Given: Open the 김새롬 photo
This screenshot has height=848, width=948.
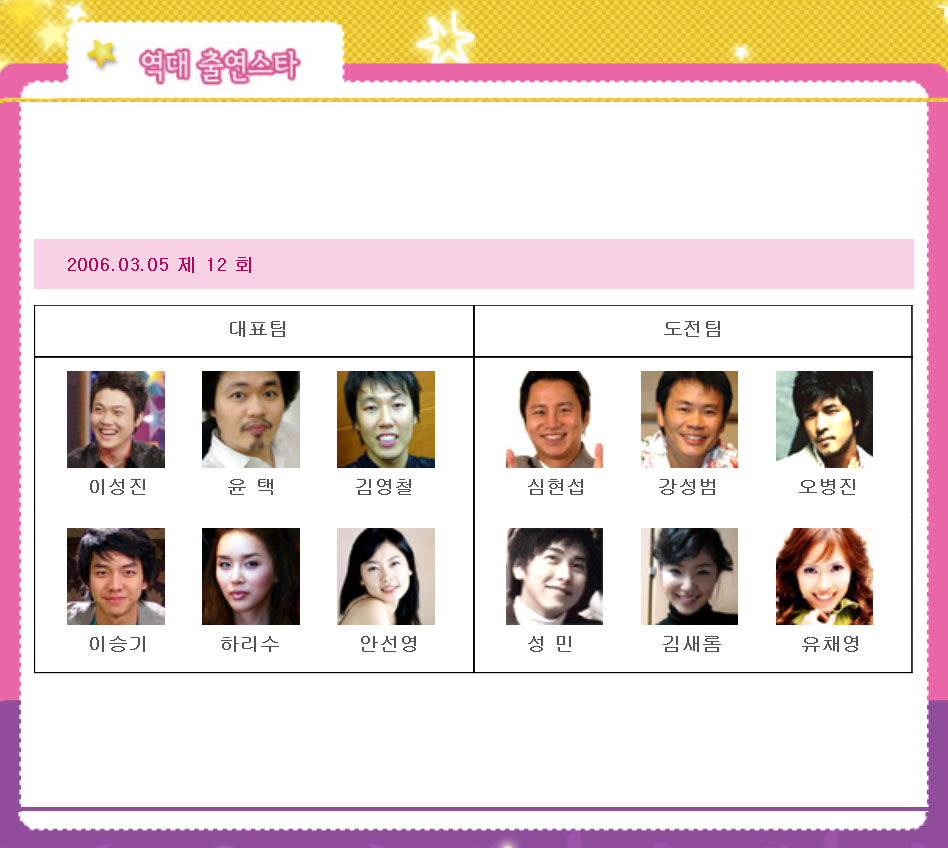Looking at the screenshot, I should (689, 576).
